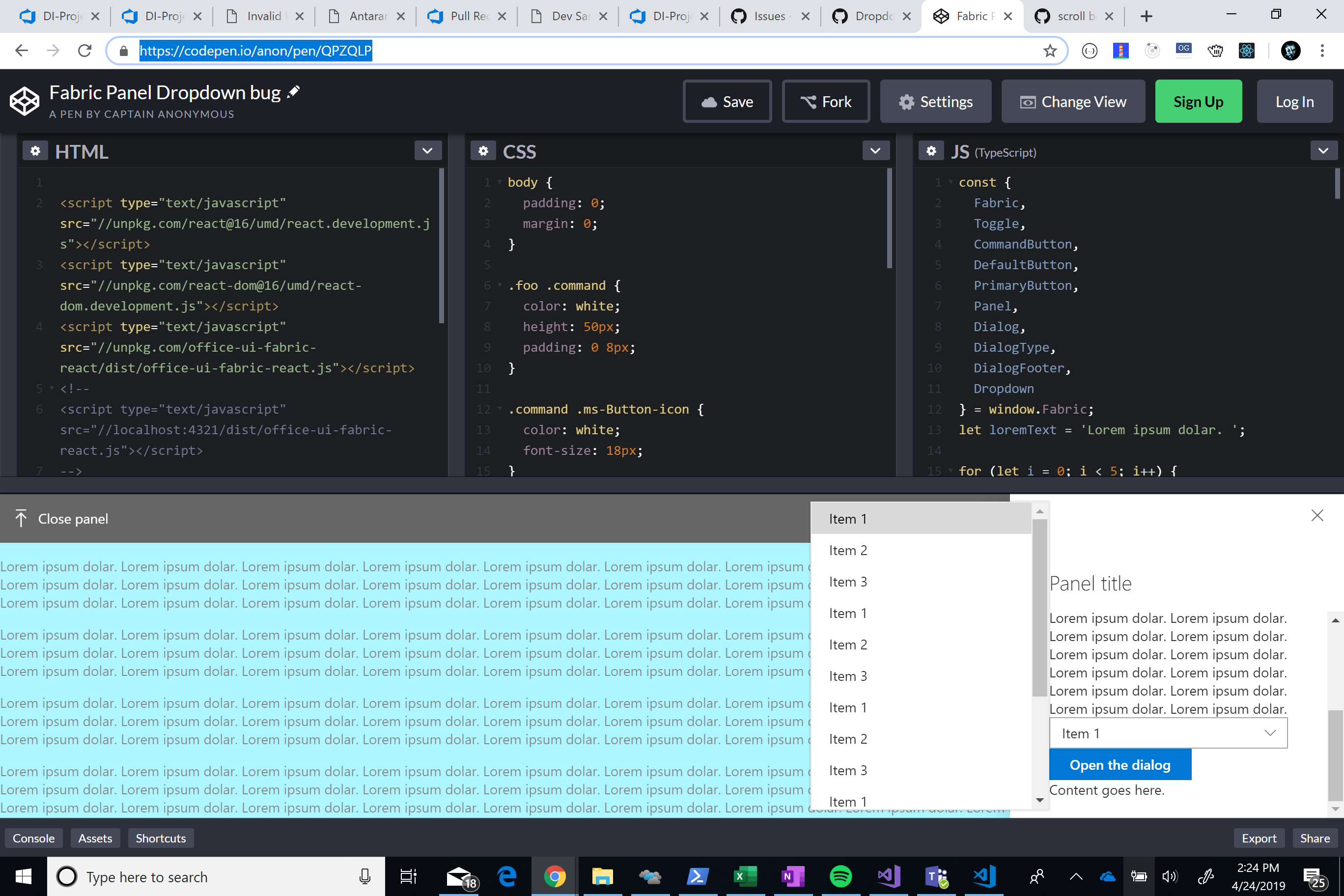Switch to the Console tab
This screenshot has height=896, width=1344.
(33, 838)
